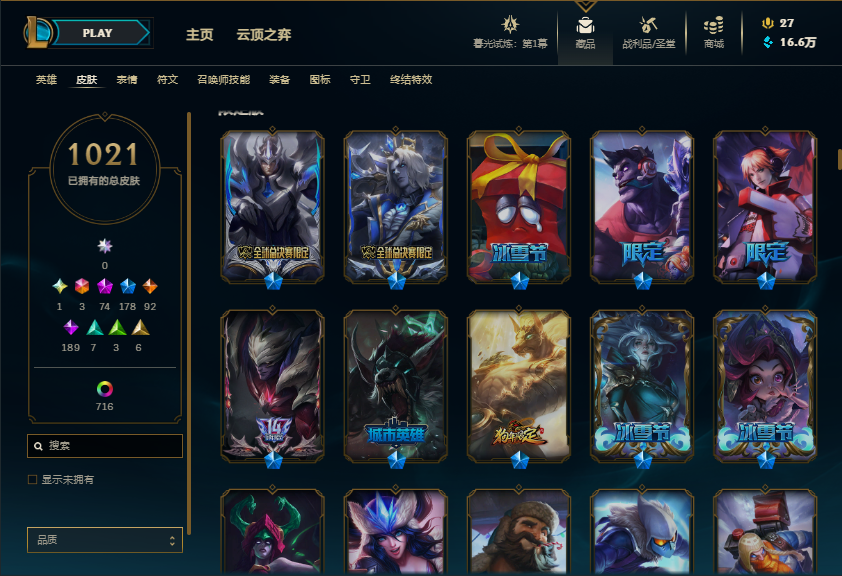Go to 云顶之弈 mode page
Image resolution: width=842 pixels, height=576 pixels.
[x=264, y=35]
